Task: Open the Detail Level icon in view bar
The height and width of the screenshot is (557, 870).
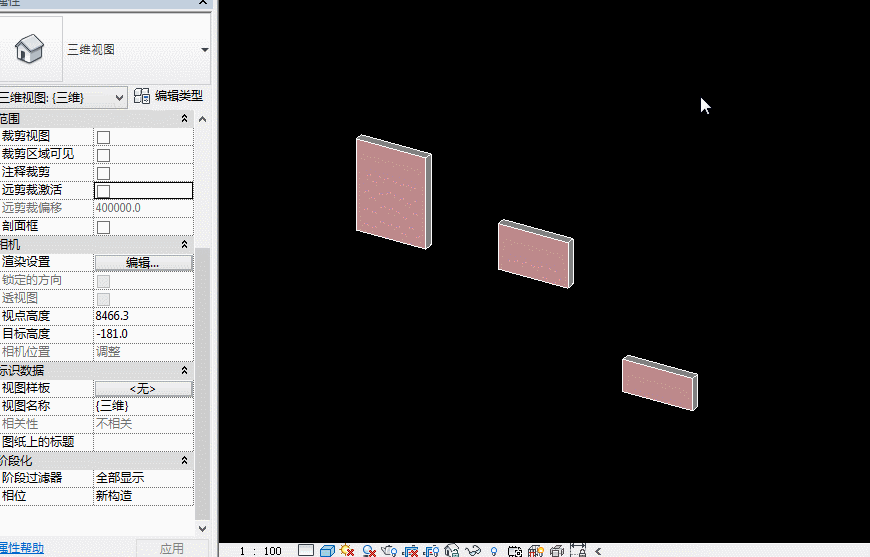Action: 306,550
